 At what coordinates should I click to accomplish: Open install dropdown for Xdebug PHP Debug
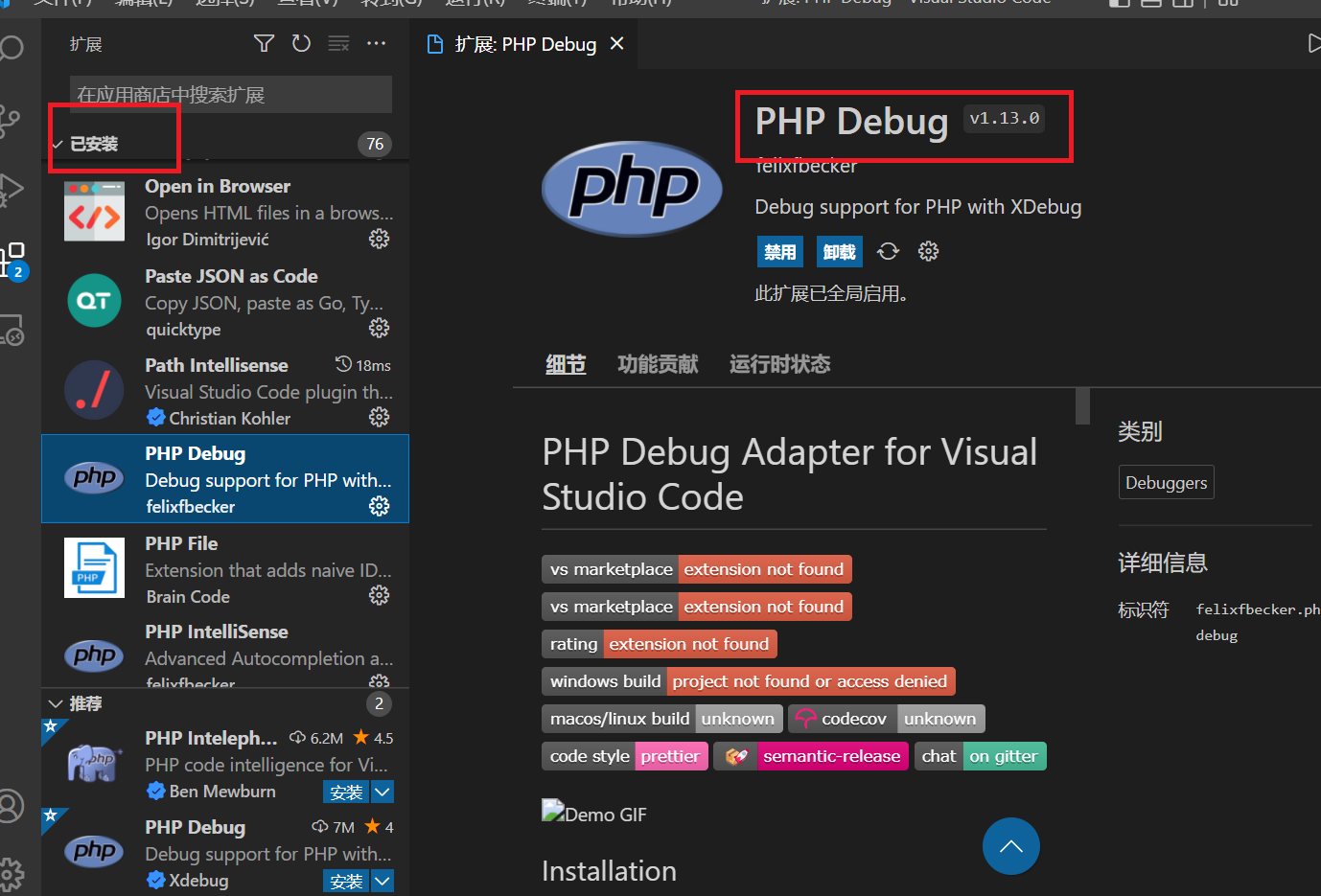pyautogui.click(x=382, y=881)
